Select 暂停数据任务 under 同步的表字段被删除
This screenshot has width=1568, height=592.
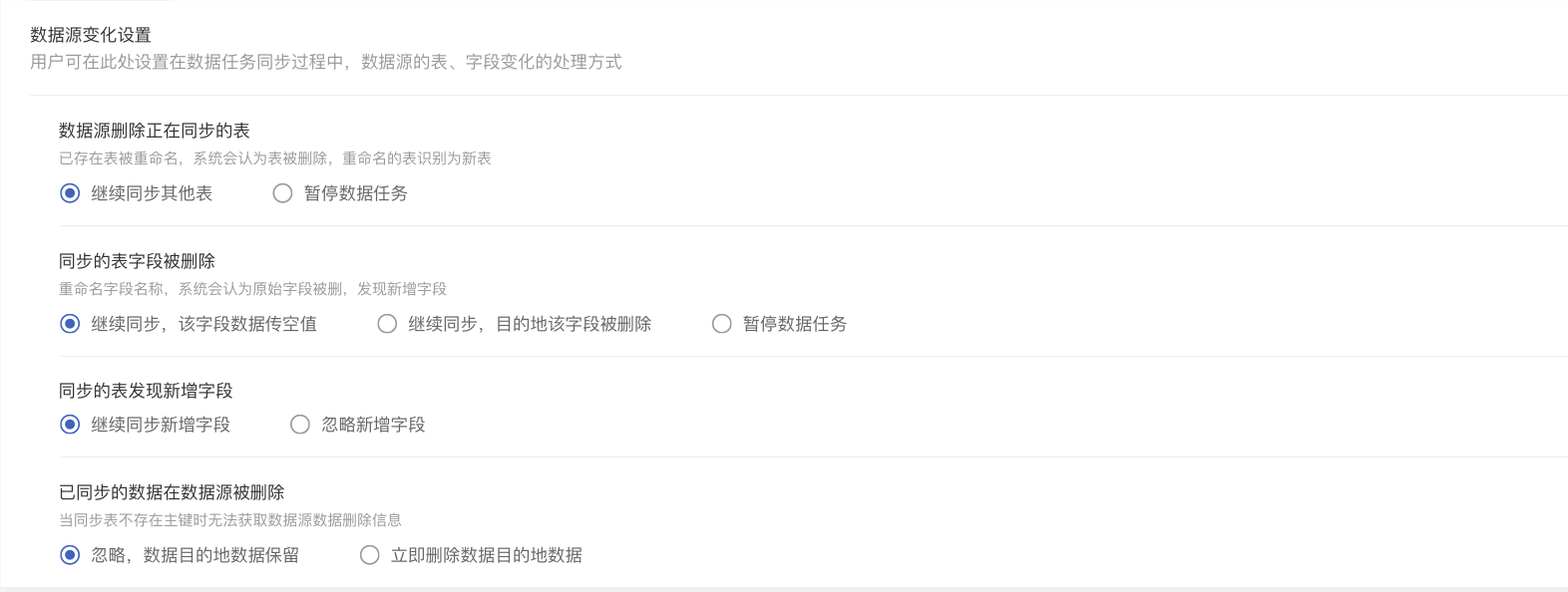pos(722,324)
